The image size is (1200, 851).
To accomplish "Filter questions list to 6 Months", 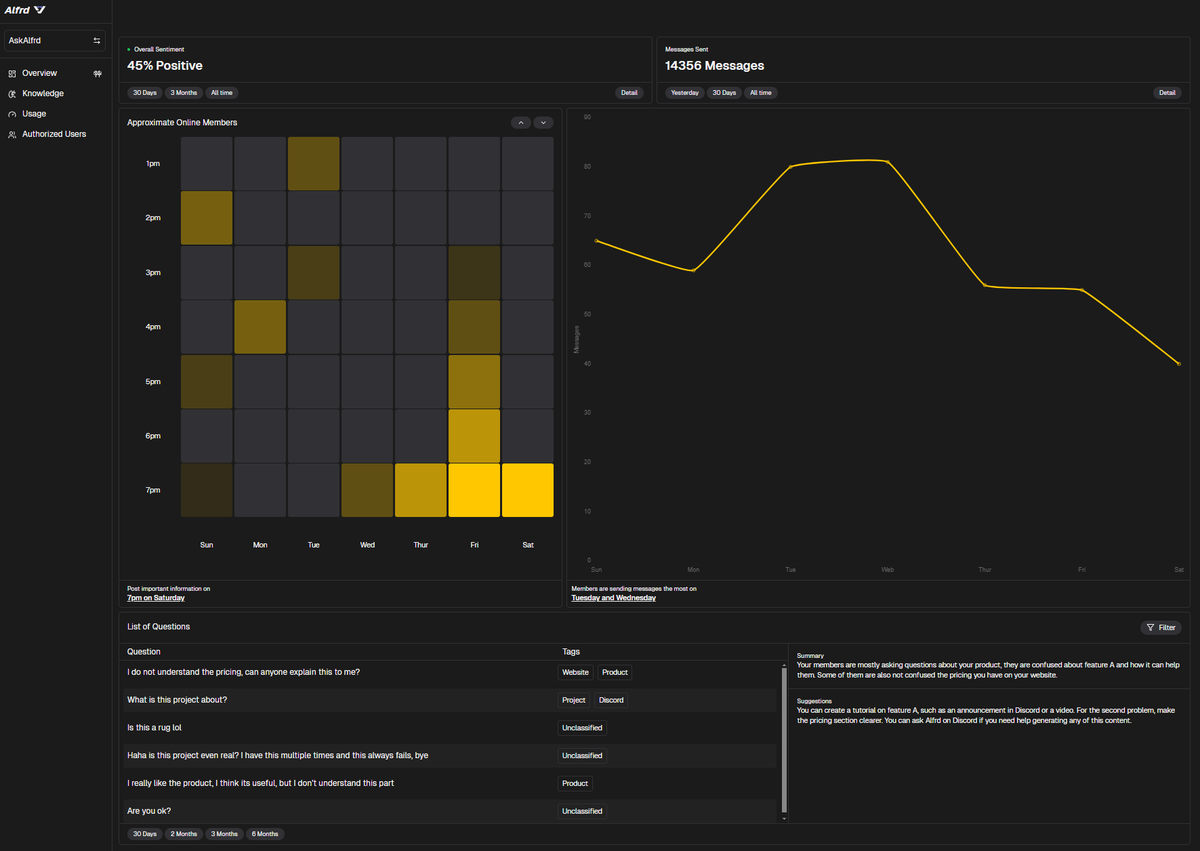I will [x=265, y=833].
